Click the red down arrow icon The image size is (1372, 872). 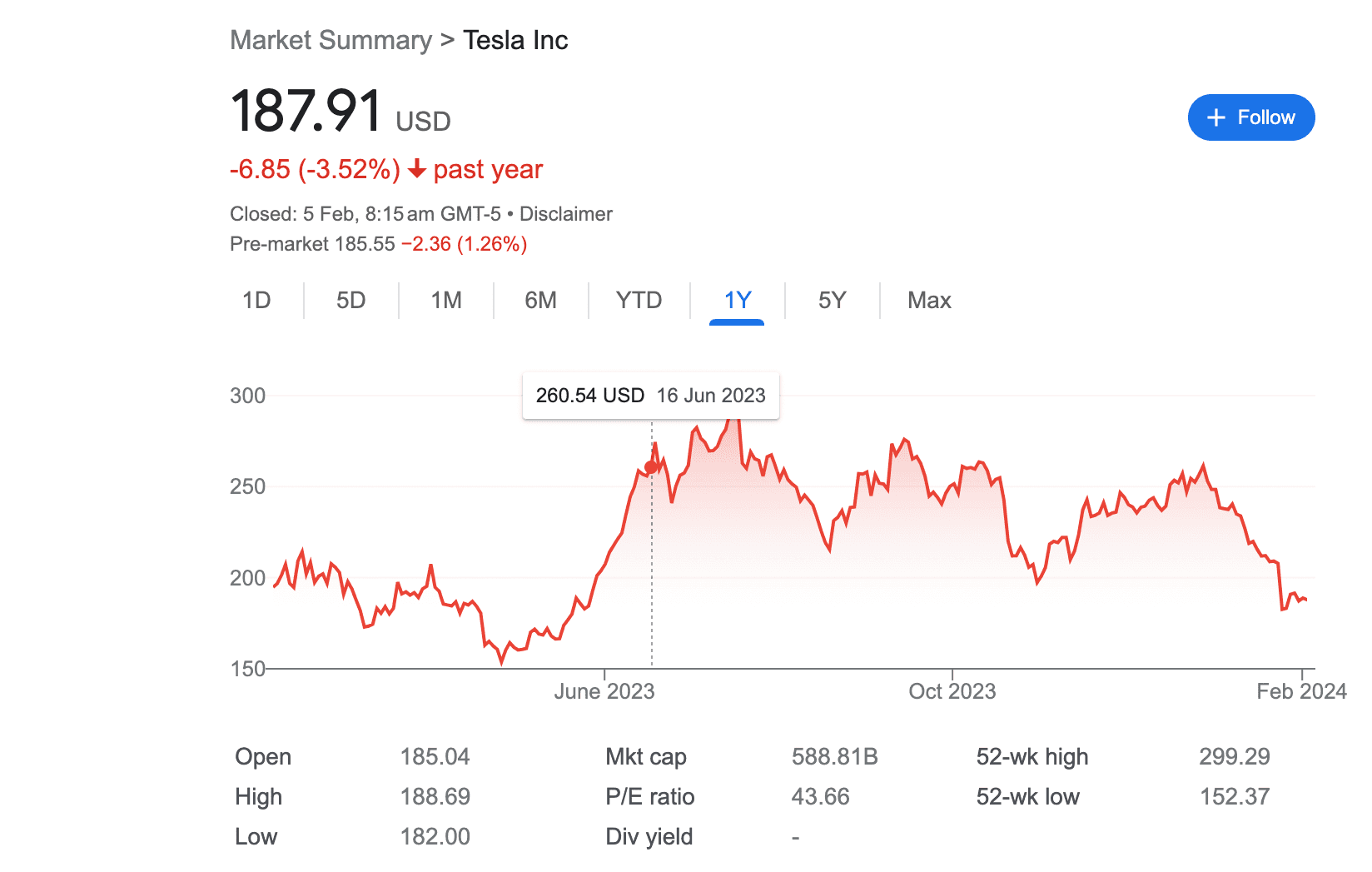click(417, 169)
